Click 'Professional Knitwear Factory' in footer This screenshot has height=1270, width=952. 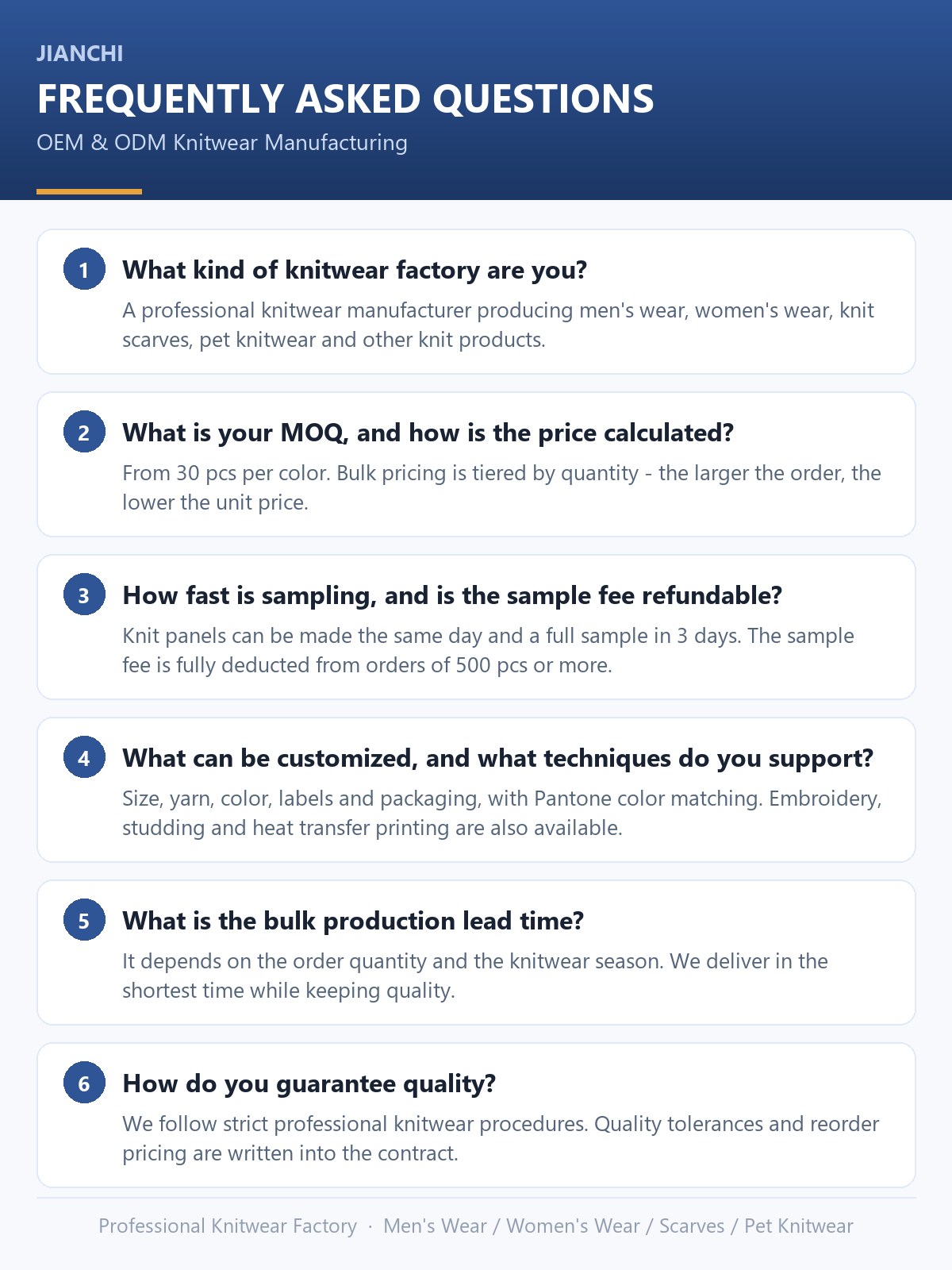click(x=228, y=1226)
